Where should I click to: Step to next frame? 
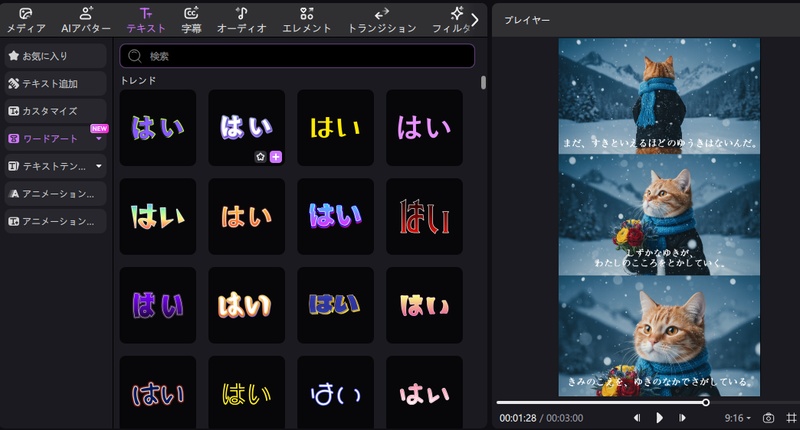point(682,418)
